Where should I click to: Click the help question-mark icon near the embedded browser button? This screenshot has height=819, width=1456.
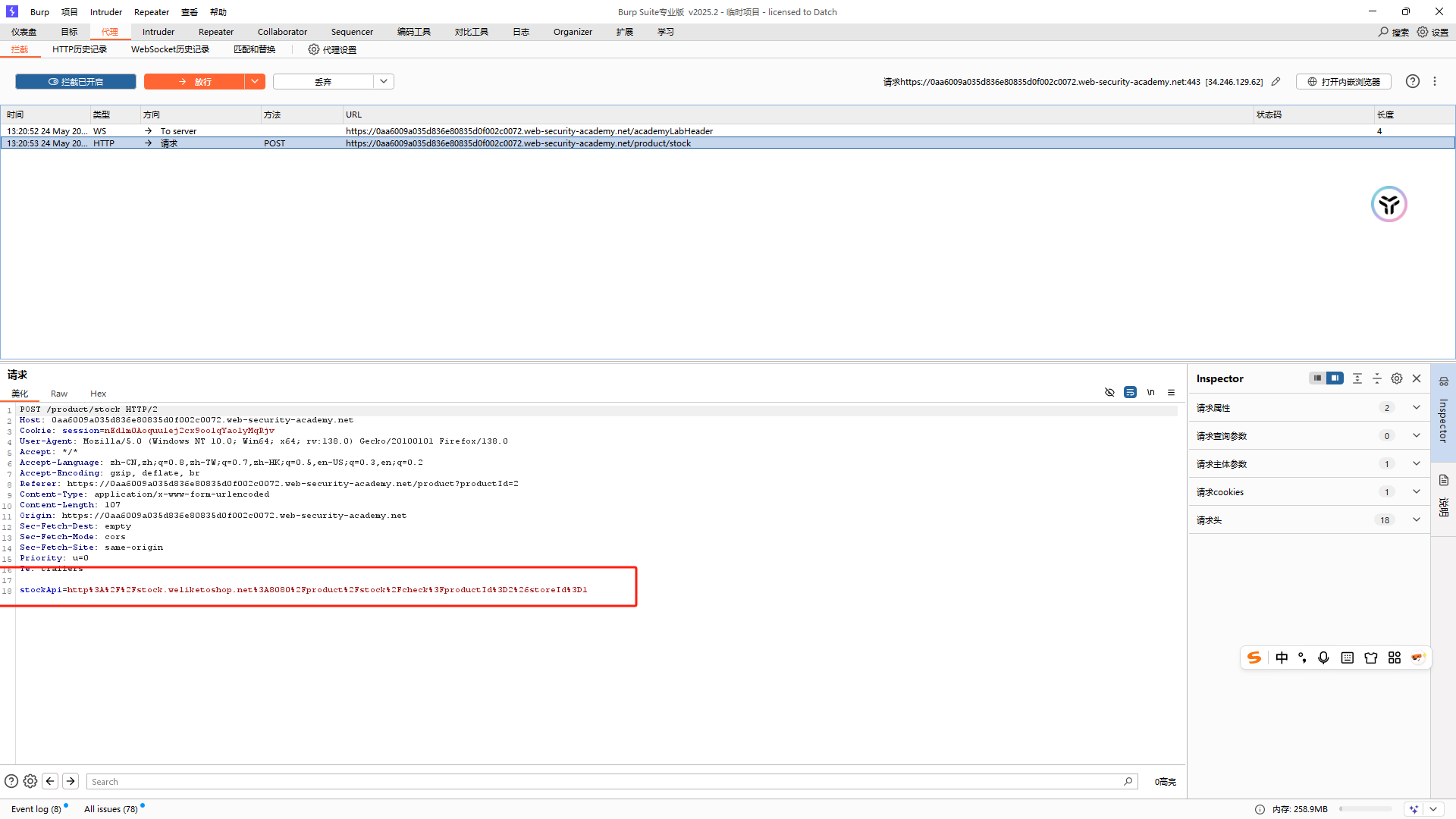(1412, 81)
